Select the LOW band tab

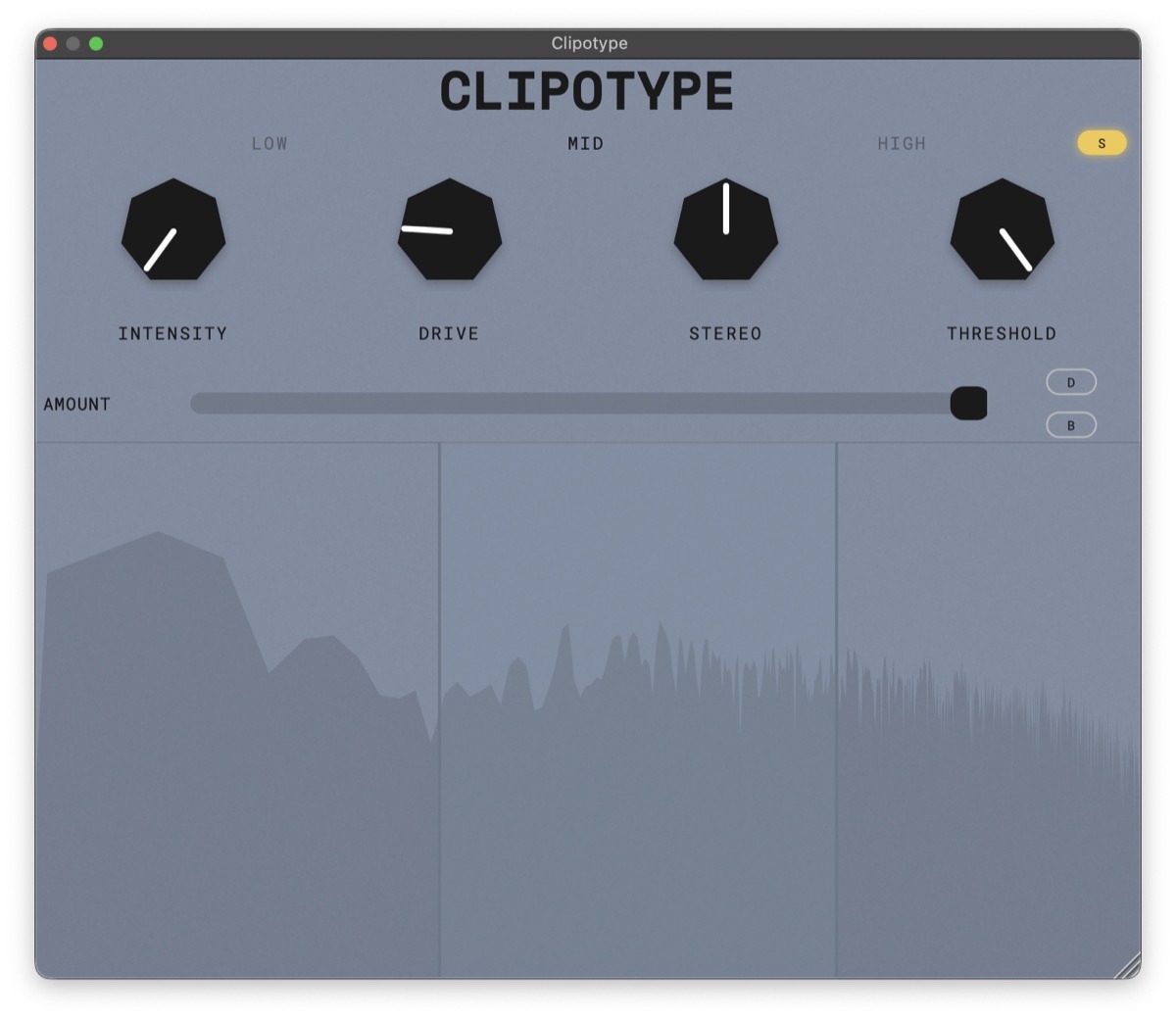click(269, 143)
